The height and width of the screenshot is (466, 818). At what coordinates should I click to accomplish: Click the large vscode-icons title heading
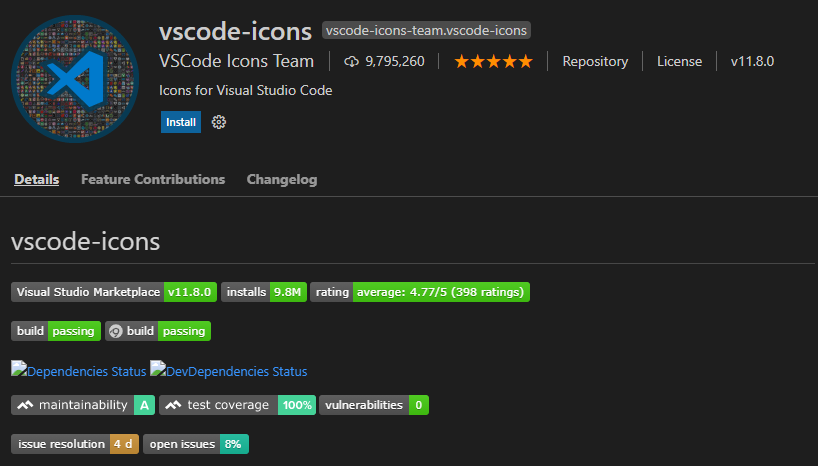tap(235, 31)
